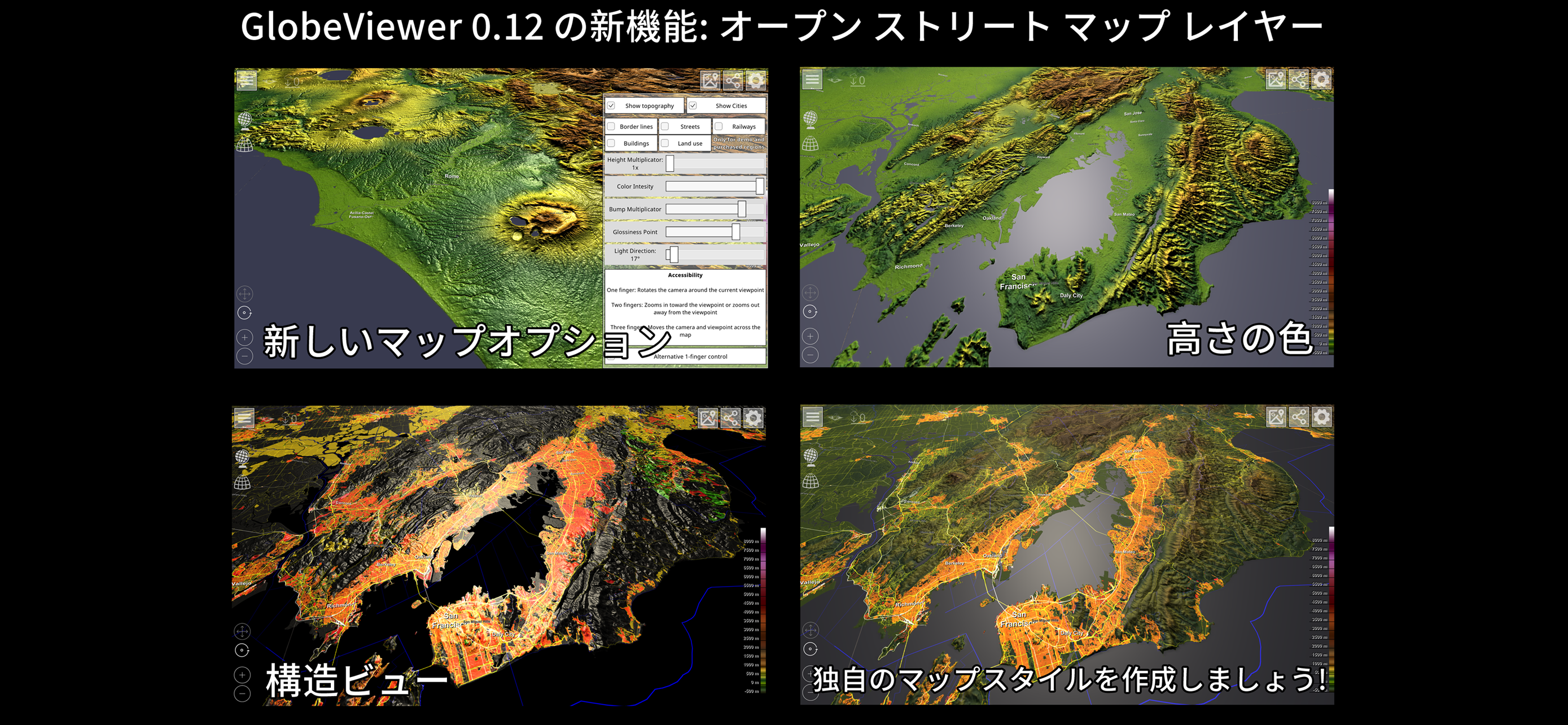
Task: Enable the Border lines checkbox
Action: coord(611,126)
